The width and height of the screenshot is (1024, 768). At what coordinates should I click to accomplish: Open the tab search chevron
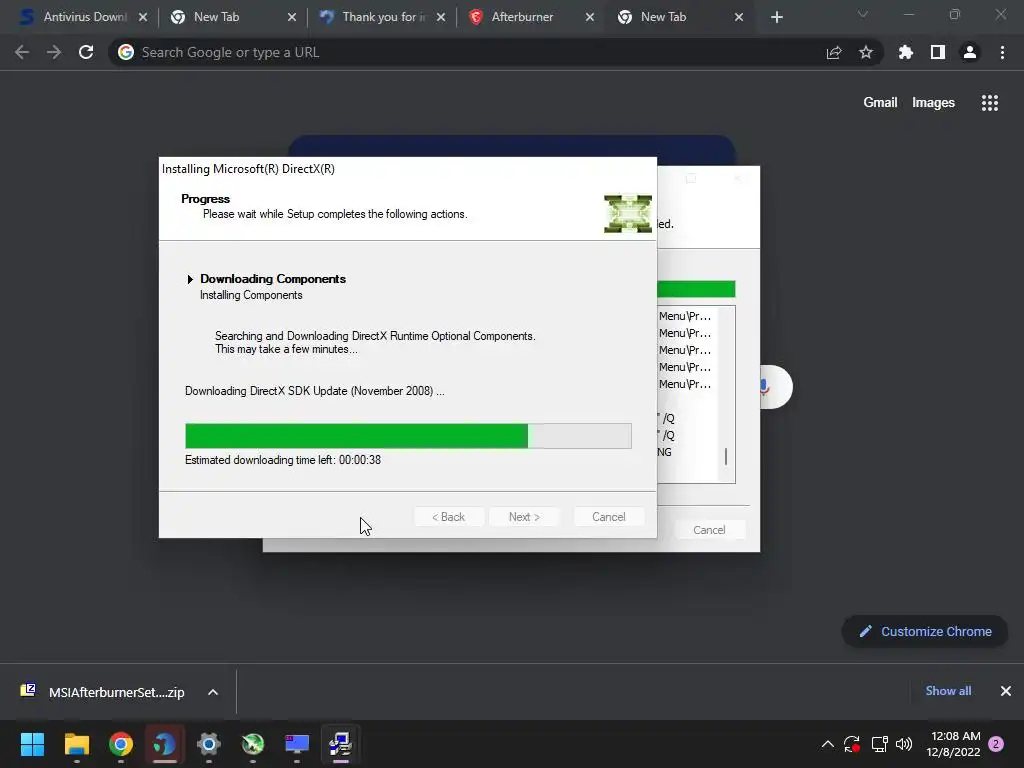point(863,14)
